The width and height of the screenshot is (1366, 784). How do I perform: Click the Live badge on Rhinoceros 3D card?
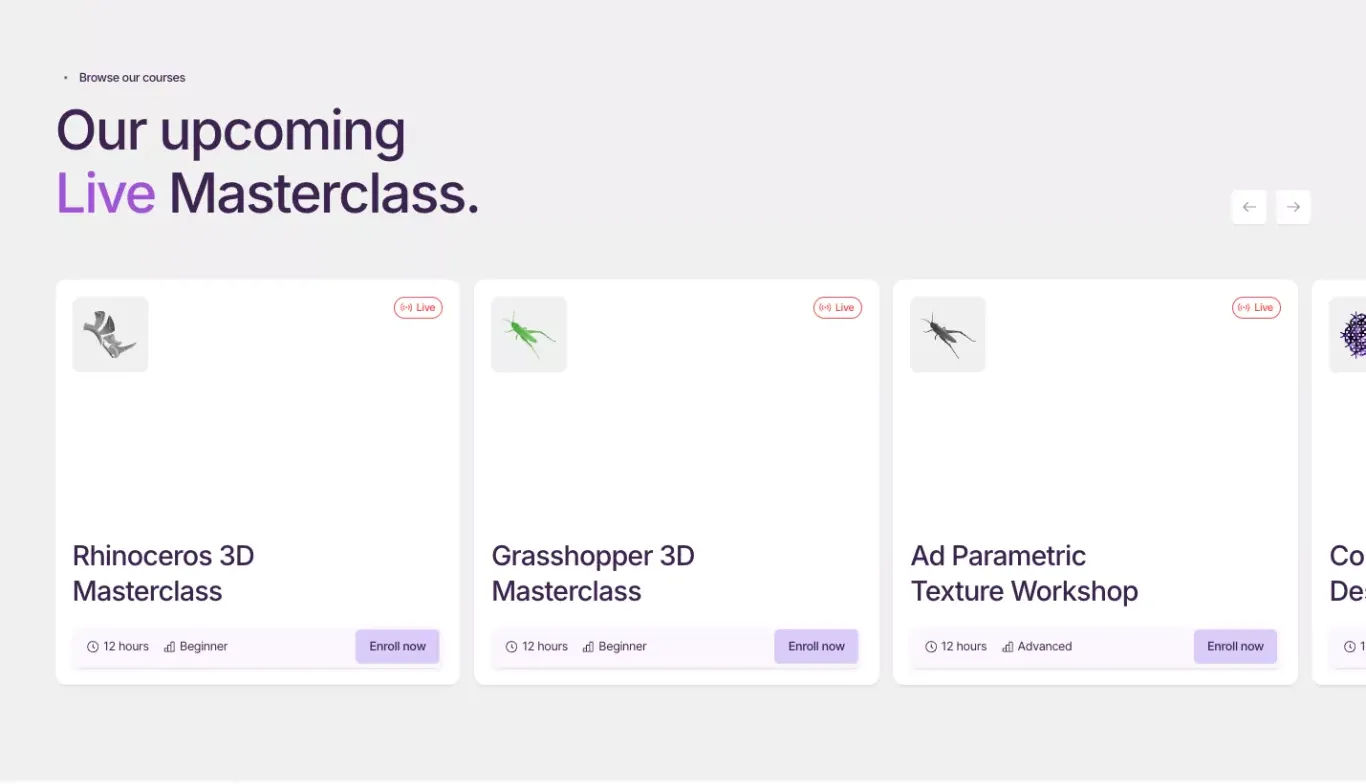[418, 308]
